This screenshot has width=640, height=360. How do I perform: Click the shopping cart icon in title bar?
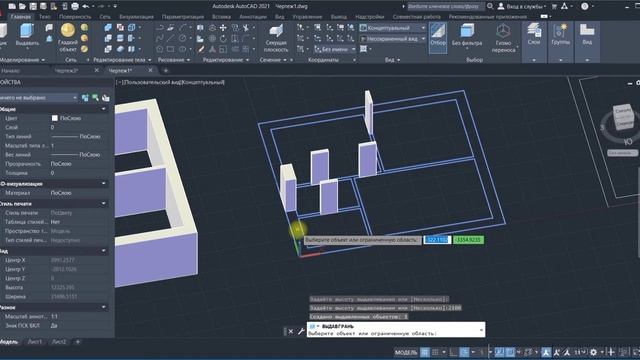tap(554, 7)
